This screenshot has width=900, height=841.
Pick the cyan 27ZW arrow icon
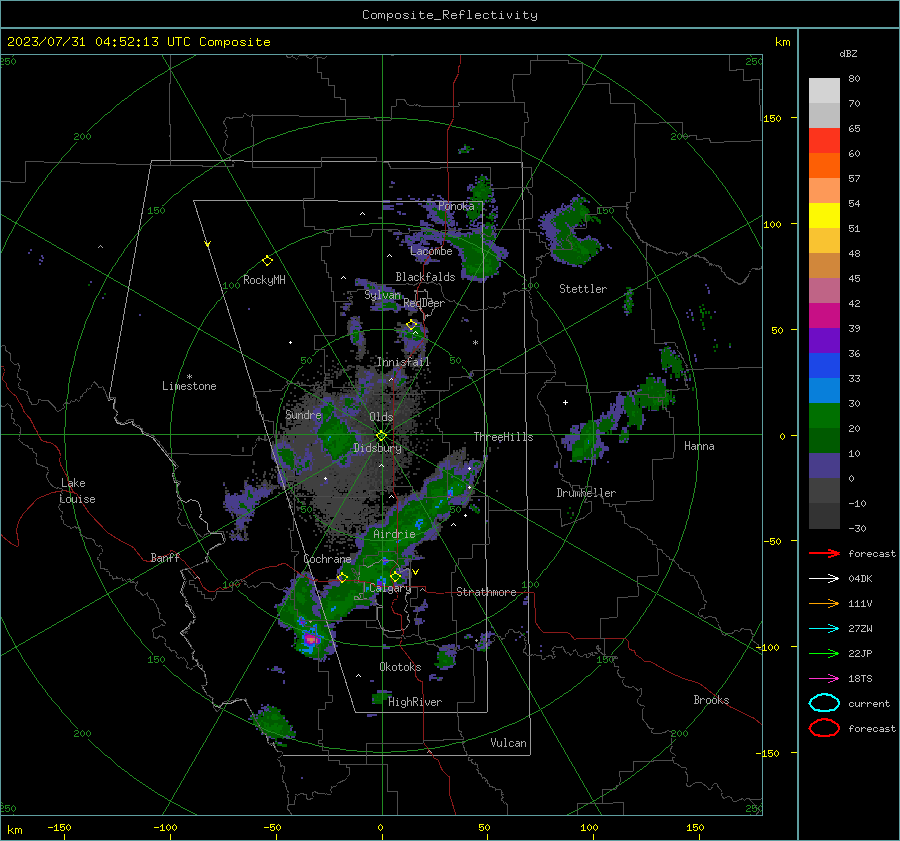pos(824,629)
